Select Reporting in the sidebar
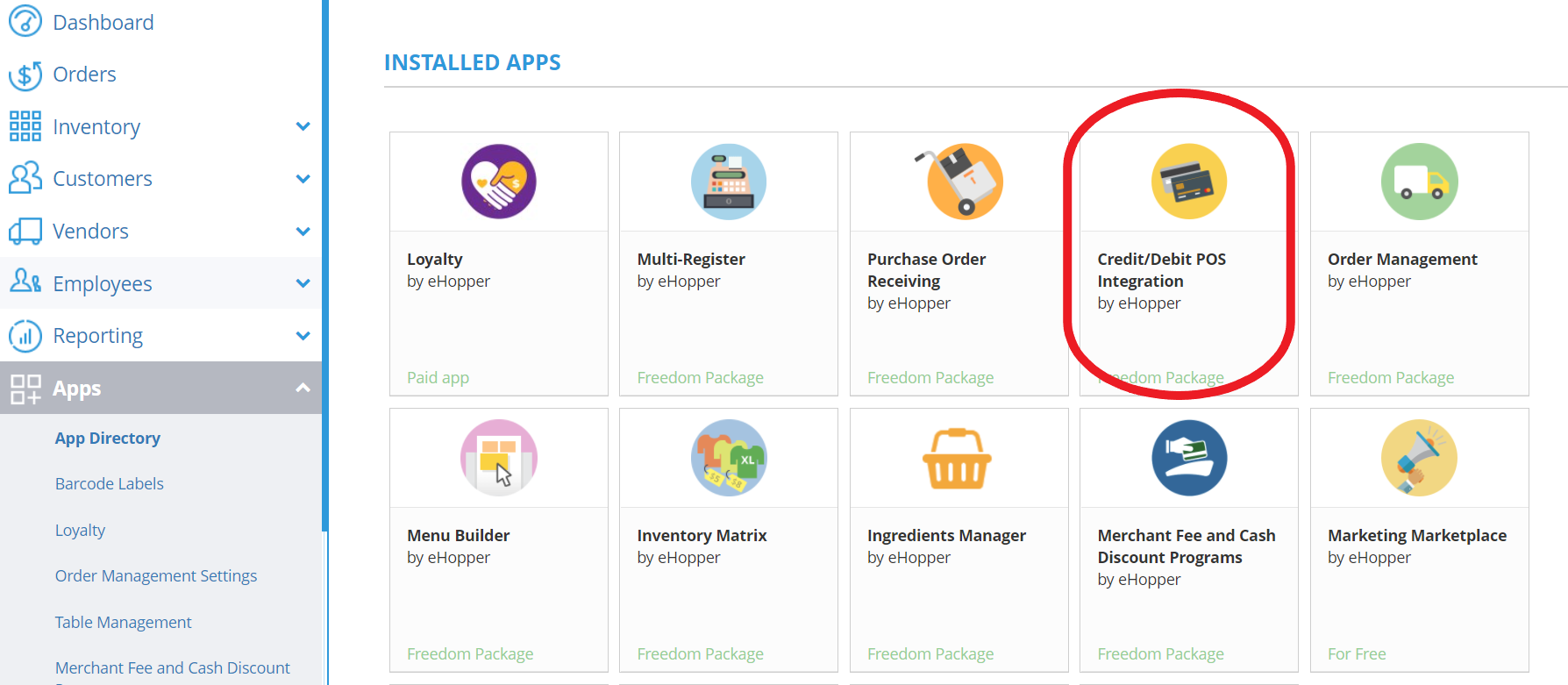Image resolution: width=1568 pixels, height=685 pixels. tap(97, 336)
